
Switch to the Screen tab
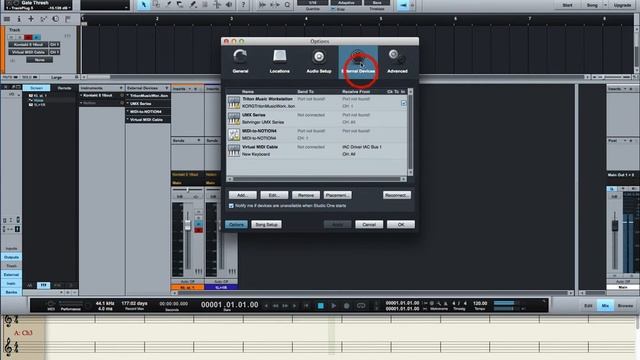point(36,88)
